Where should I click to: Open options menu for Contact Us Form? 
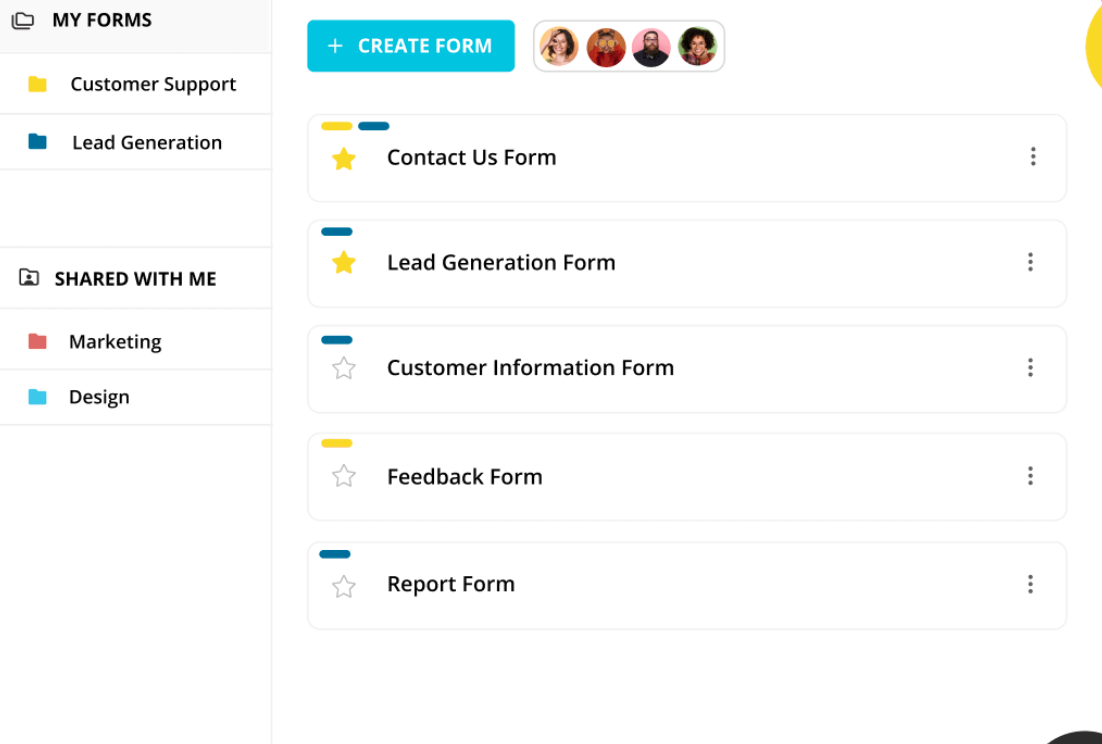1032,157
